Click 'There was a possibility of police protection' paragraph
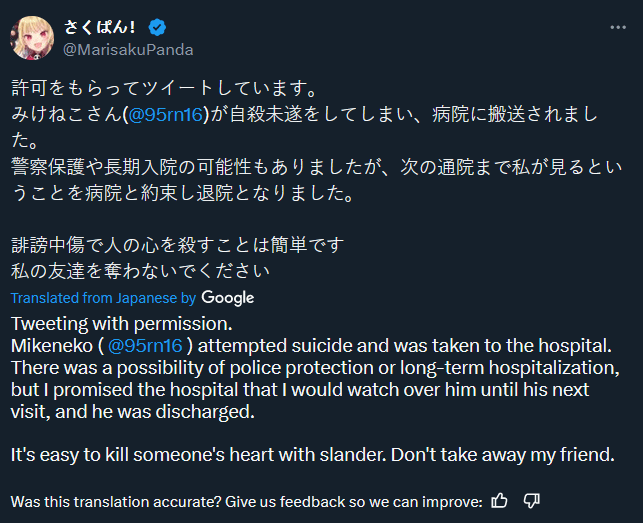The width and height of the screenshot is (643, 523). coord(315,390)
